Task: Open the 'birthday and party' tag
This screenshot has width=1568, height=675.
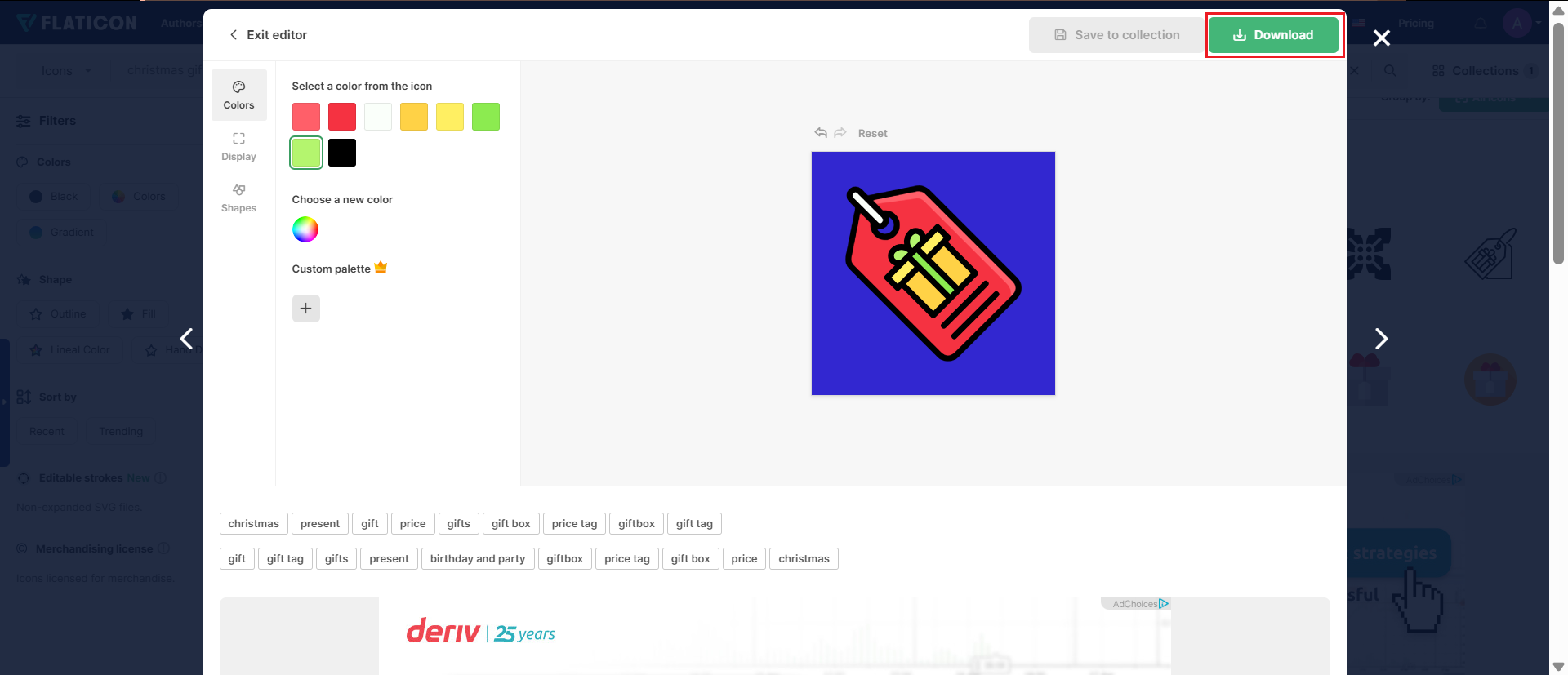Action: (478, 559)
